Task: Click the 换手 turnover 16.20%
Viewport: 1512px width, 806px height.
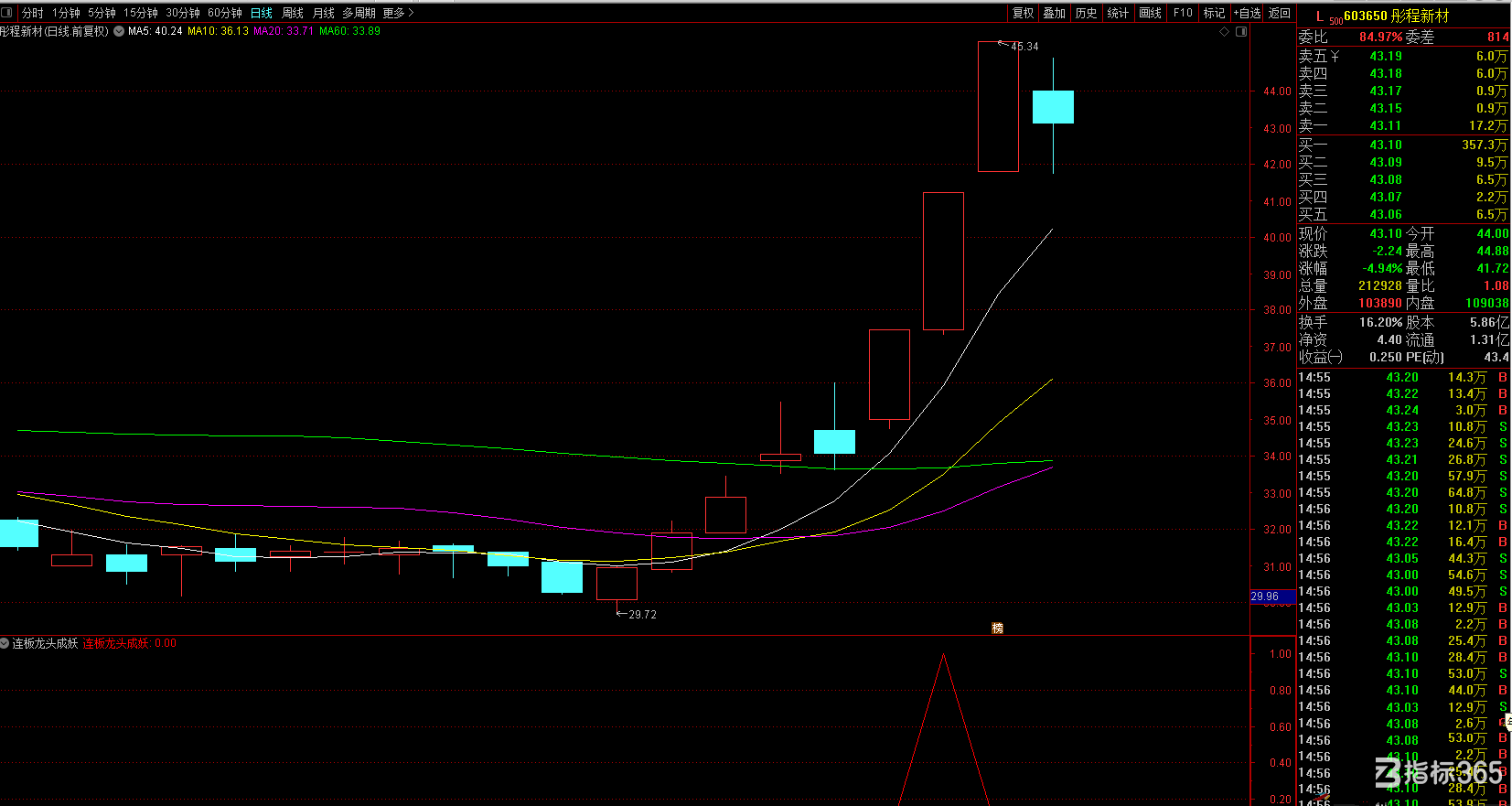Action: click(x=1380, y=322)
